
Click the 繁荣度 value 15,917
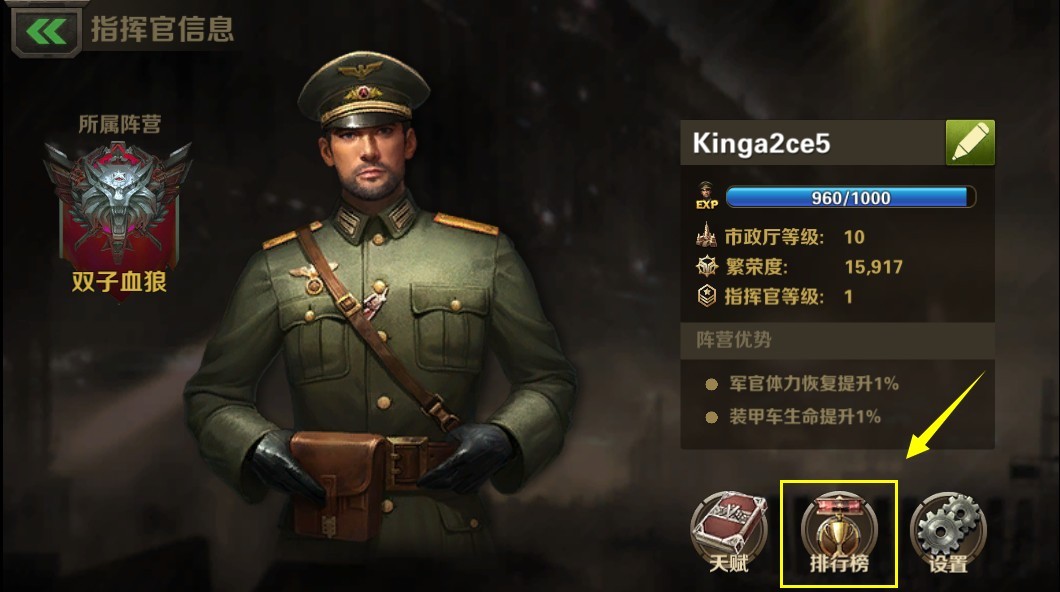873,267
